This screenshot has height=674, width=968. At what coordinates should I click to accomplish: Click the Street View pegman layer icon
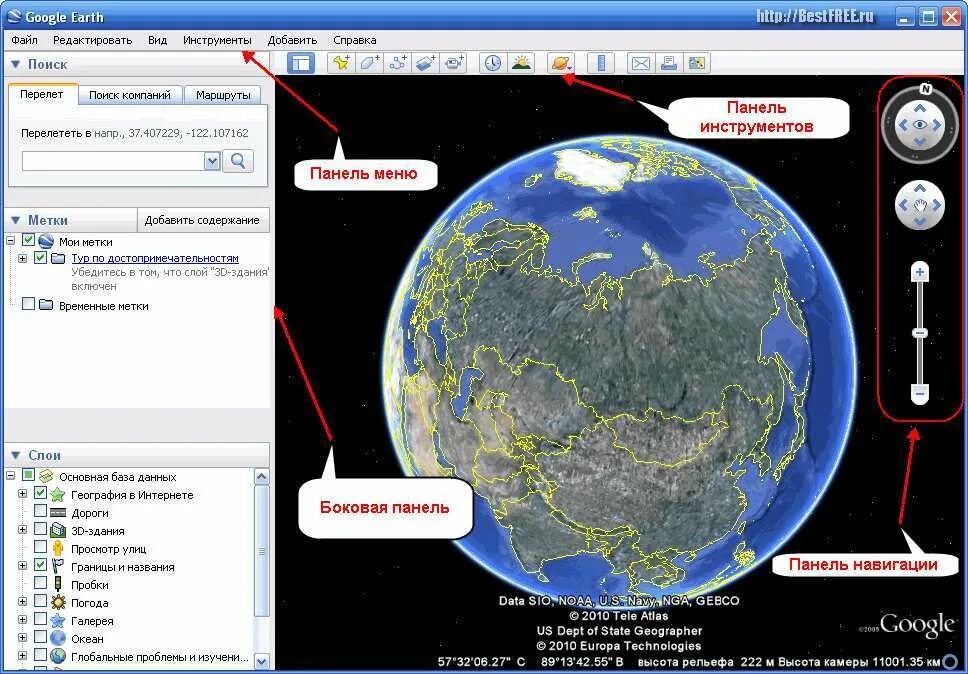click(57, 549)
